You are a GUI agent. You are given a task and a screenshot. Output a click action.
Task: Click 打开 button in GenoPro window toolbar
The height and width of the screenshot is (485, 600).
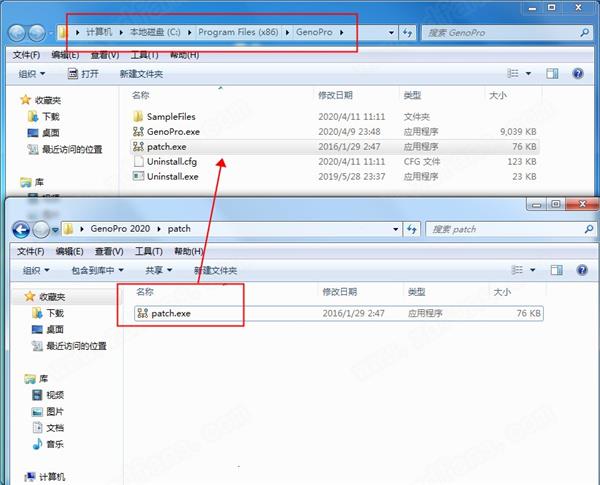coord(83,74)
